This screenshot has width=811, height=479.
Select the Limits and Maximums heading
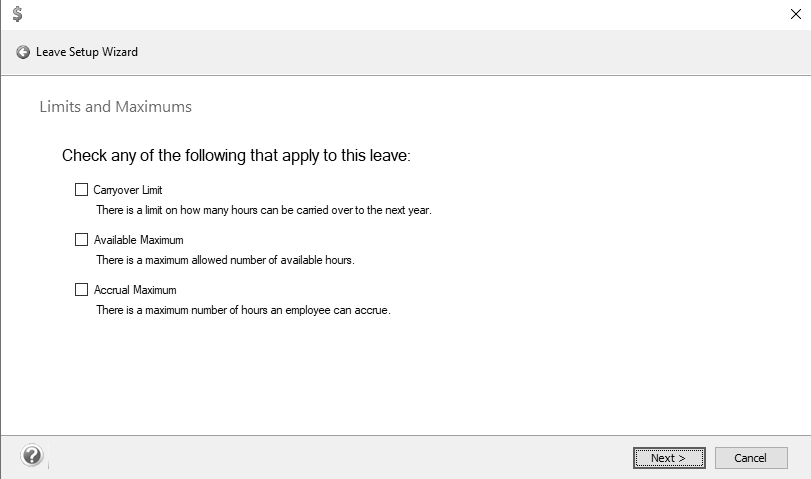pyautogui.click(x=116, y=107)
